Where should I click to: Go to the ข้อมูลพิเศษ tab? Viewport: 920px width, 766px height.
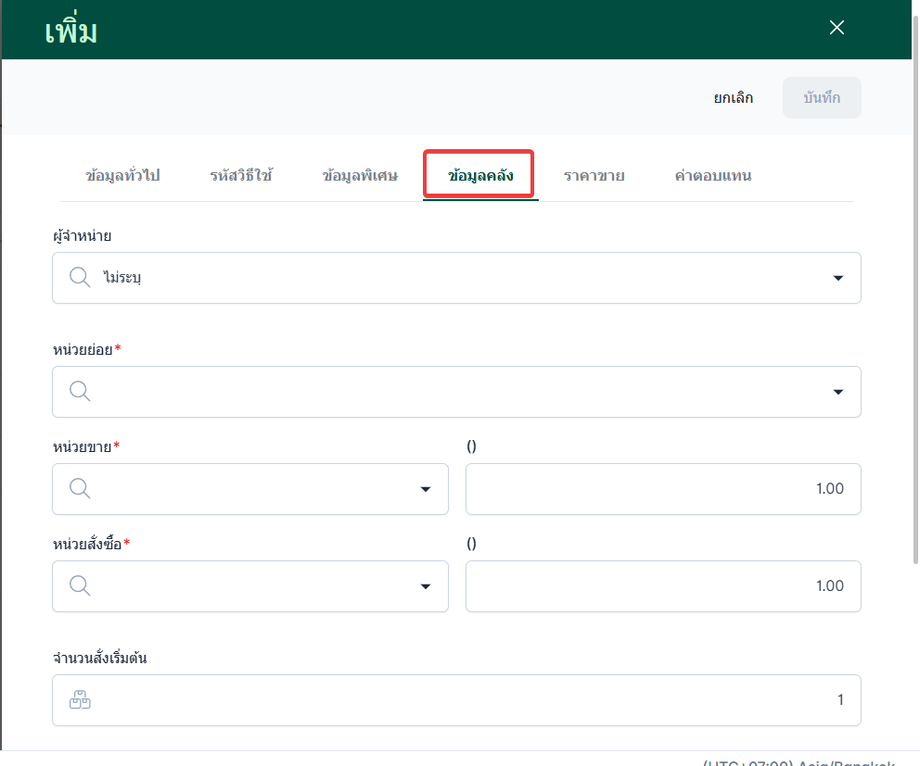click(360, 175)
